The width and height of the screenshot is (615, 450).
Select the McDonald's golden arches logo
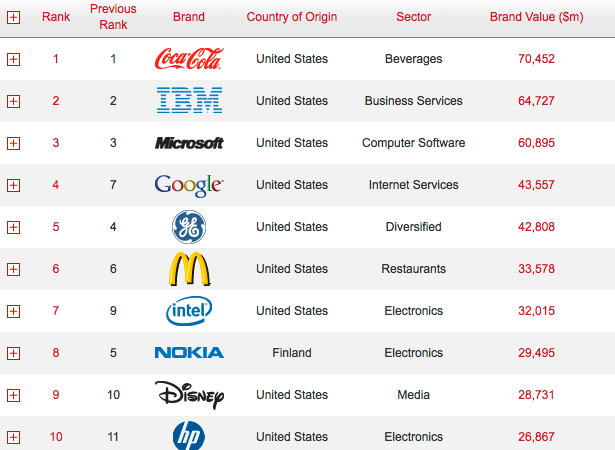point(189,269)
